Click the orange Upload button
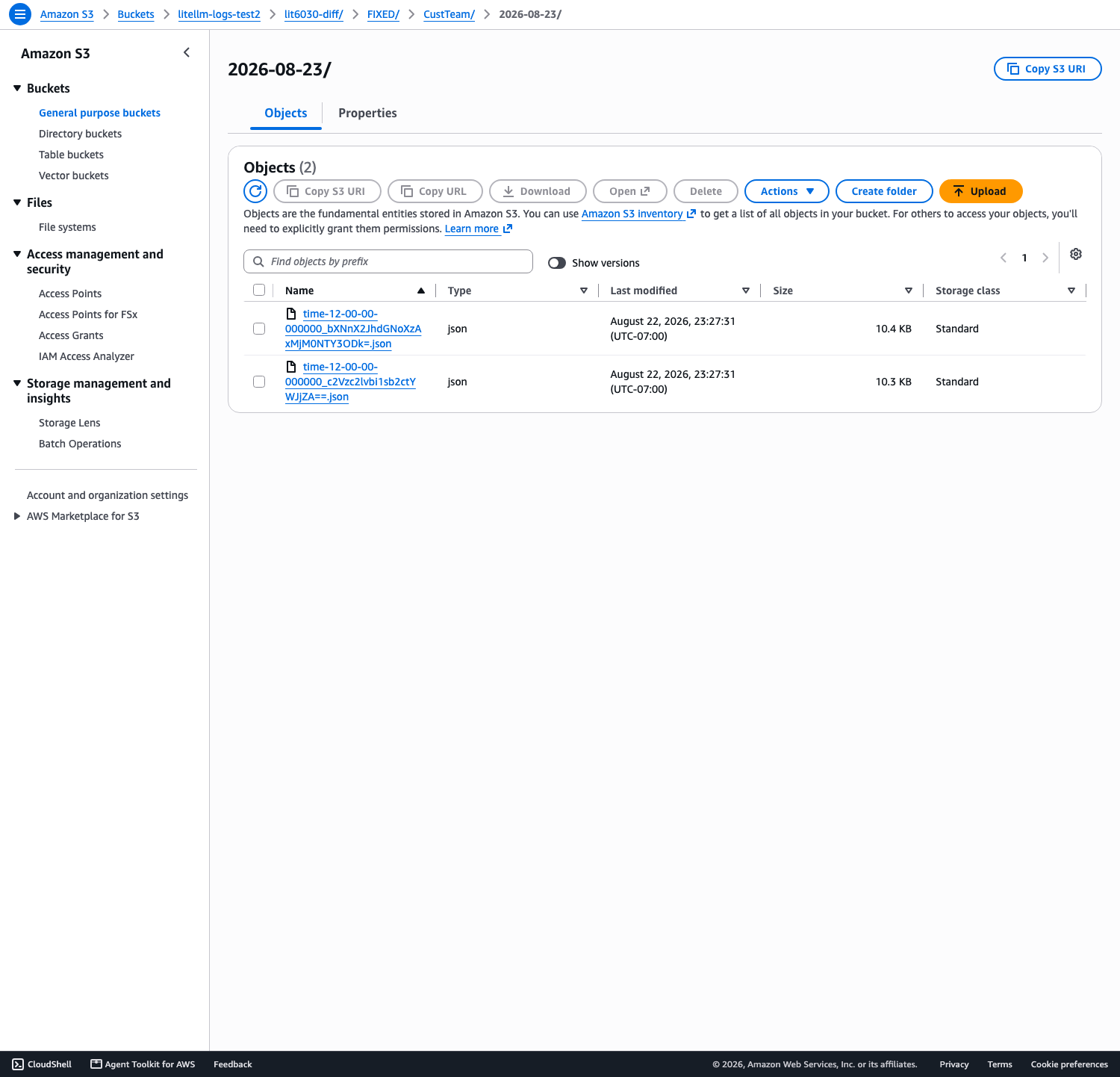 coord(980,191)
